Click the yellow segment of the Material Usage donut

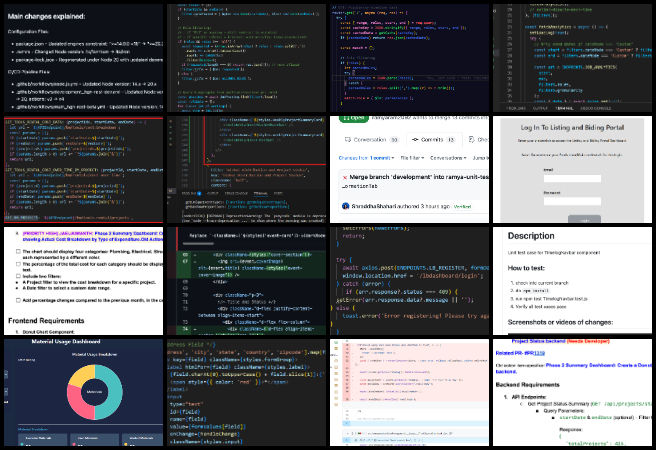tap(81, 375)
